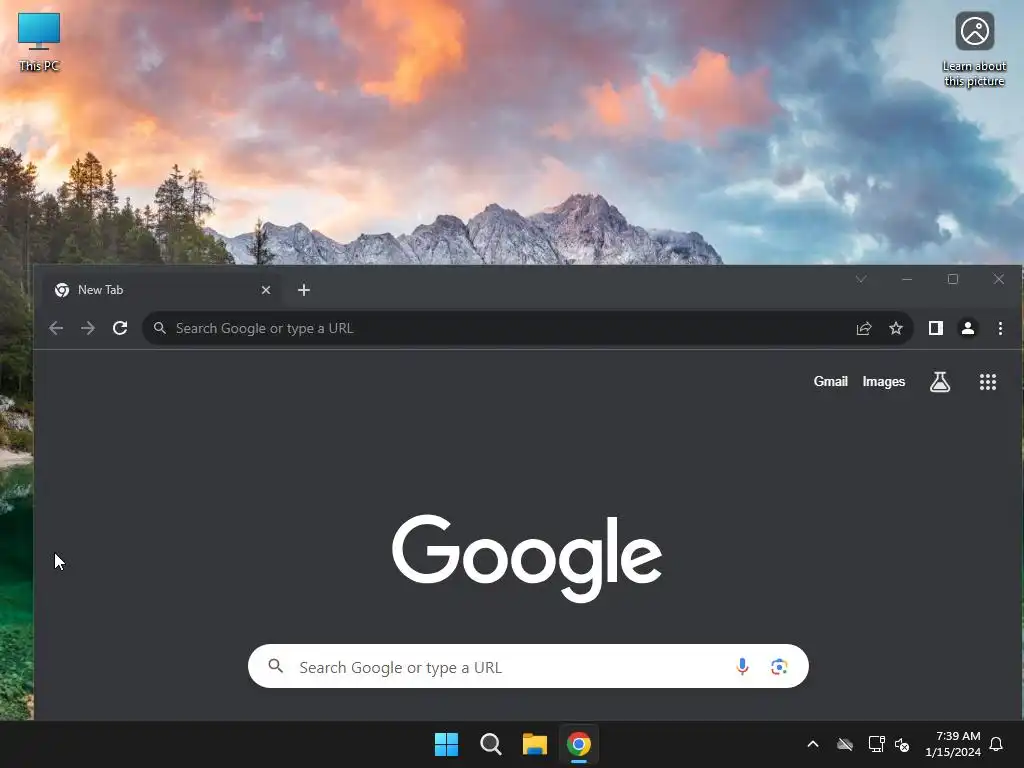Open the tab search chevron

click(x=861, y=280)
